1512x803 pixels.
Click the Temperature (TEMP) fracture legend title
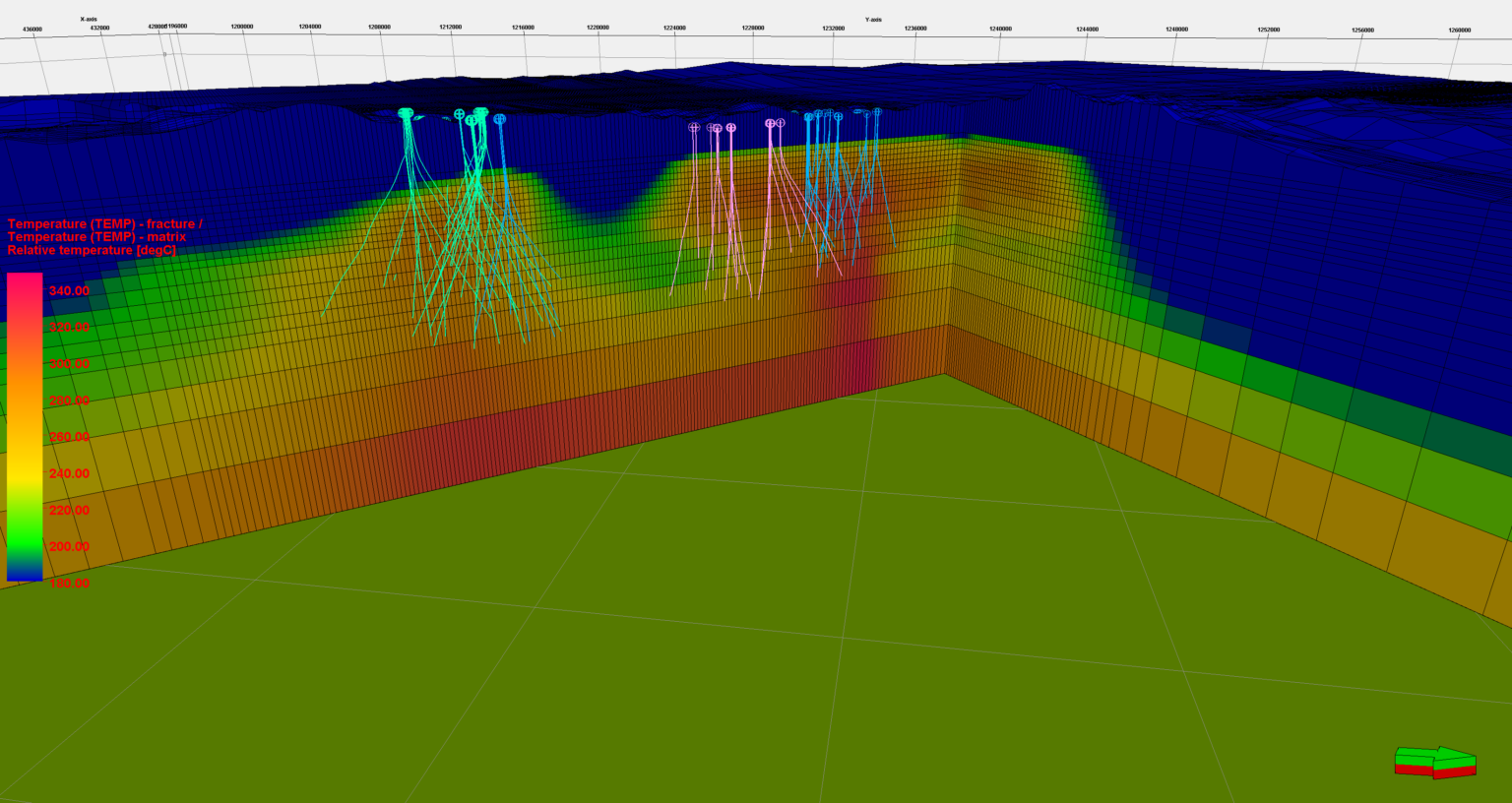coord(103,224)
